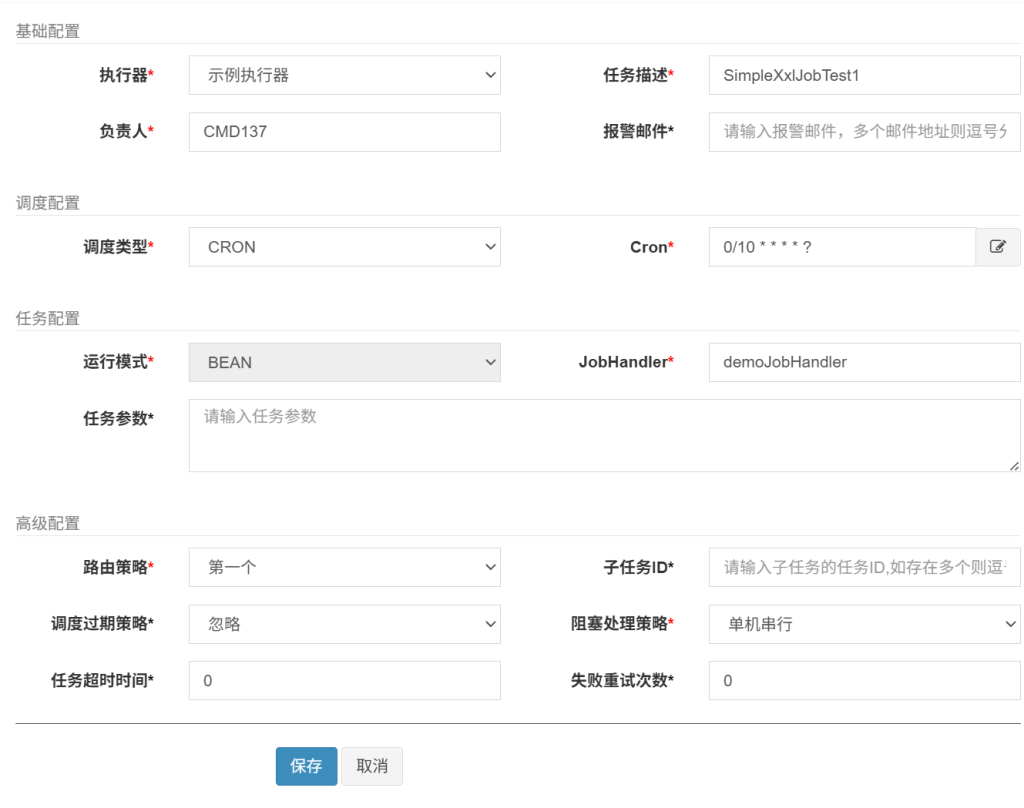Image resolution: width=1024 pixels, height=808 pixels.
Task: Click the 负责人 text field
Action: (344, 131)
